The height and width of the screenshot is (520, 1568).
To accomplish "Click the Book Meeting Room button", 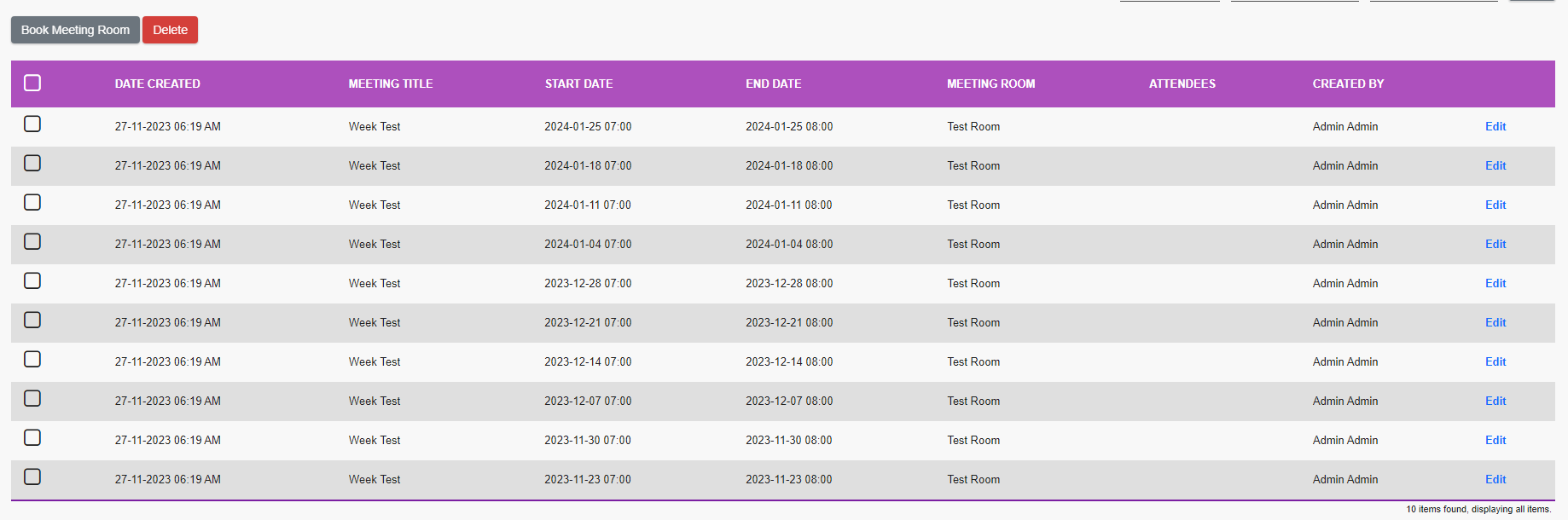I will coord(75,30).
